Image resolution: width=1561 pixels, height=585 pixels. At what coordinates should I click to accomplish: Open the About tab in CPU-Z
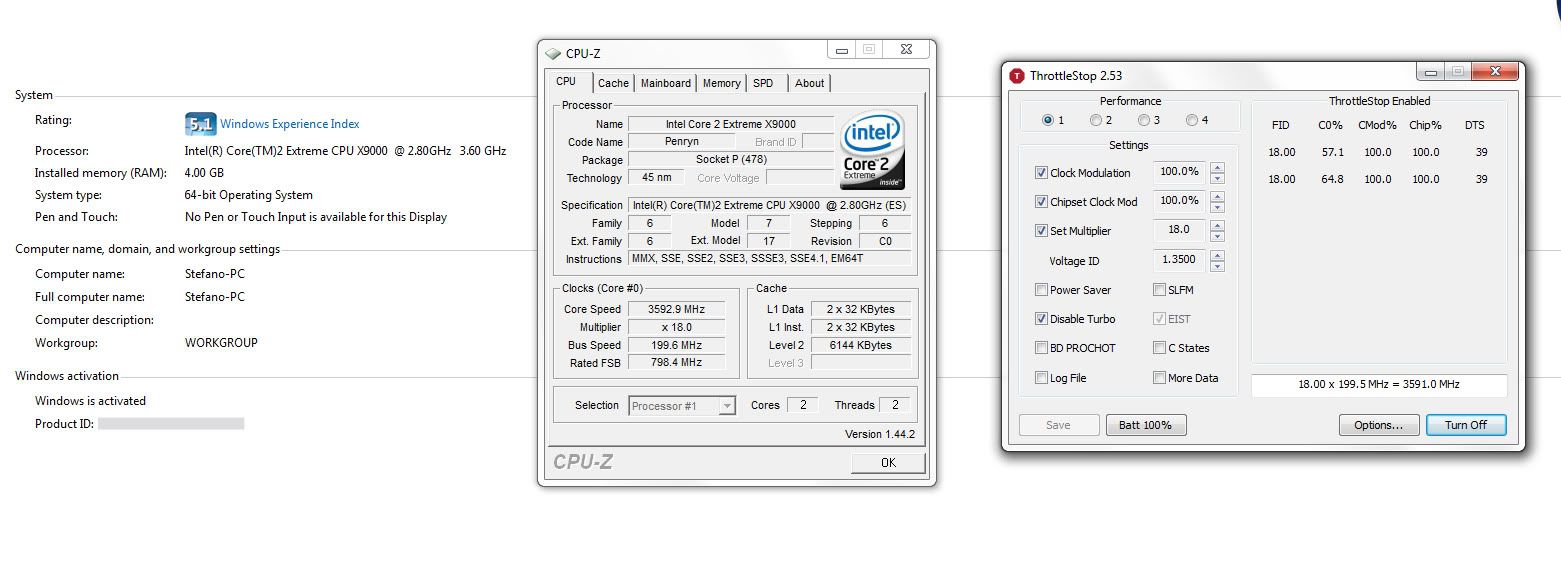810,83
